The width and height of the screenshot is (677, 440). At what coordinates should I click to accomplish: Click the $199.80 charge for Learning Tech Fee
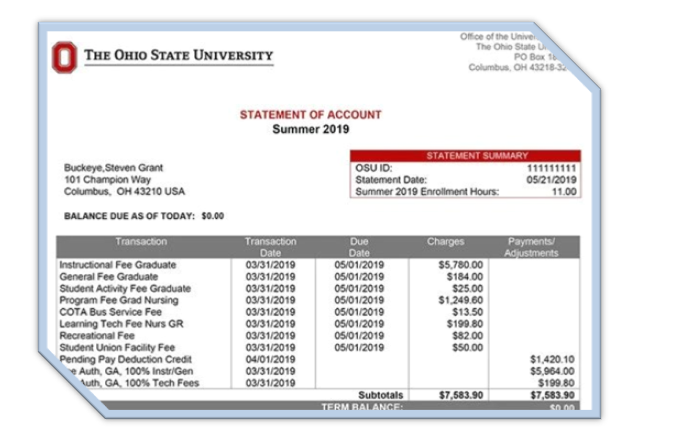(465, 324)
